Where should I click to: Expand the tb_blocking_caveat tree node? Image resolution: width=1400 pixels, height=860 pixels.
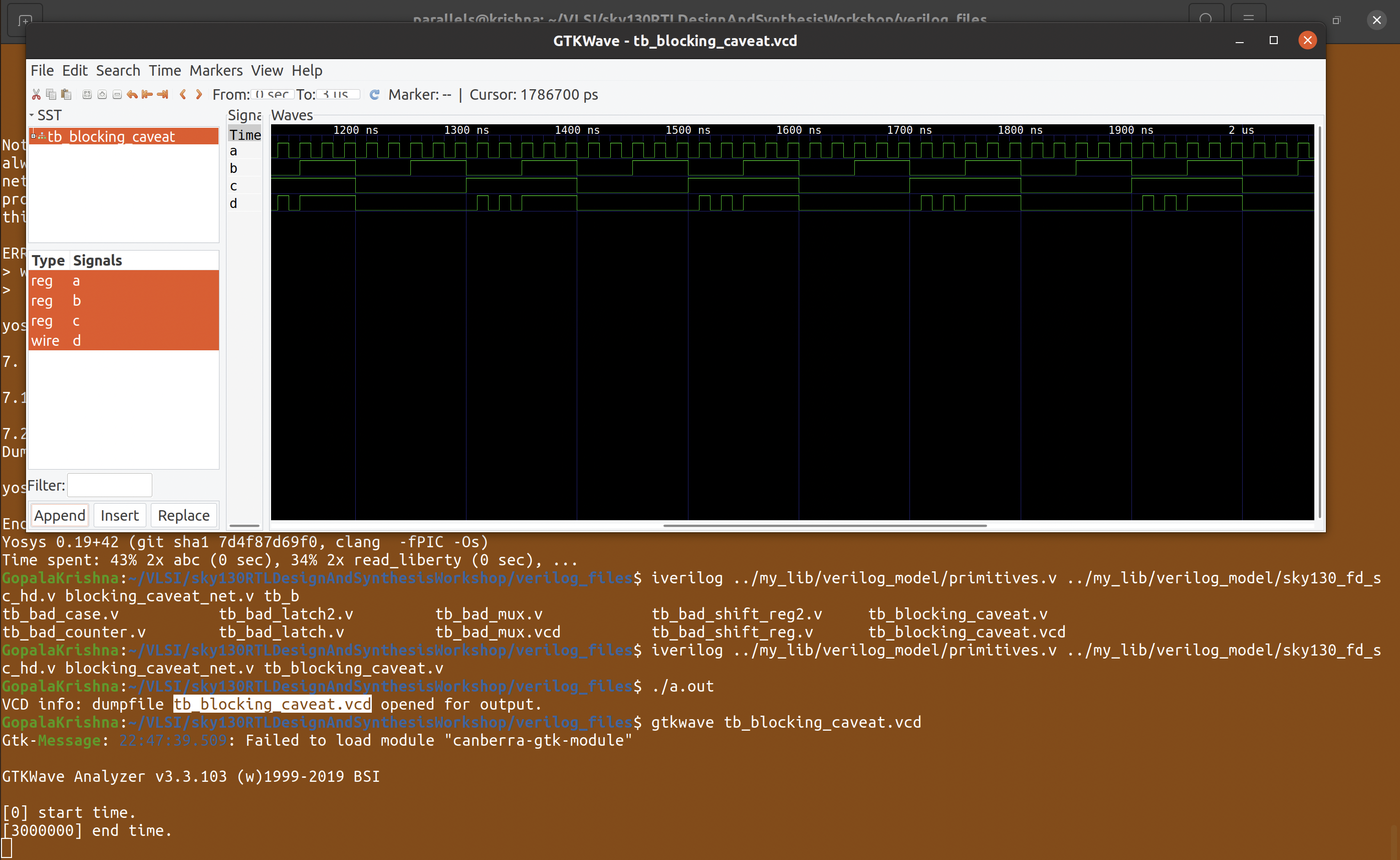(34, 136)
